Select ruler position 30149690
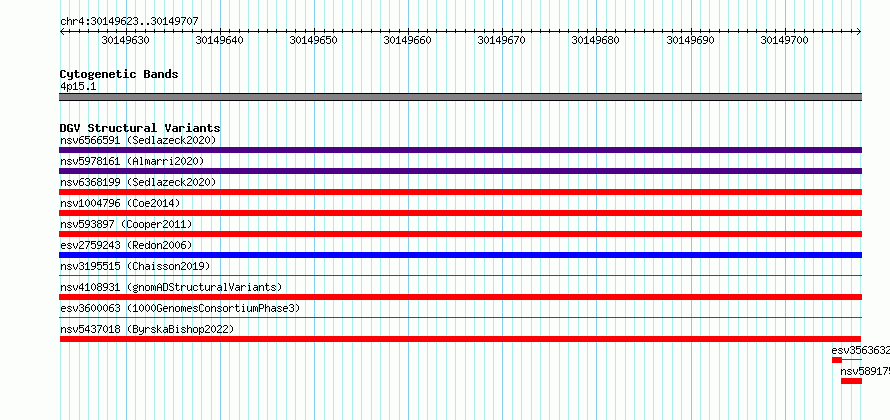 tap(690, 40)
